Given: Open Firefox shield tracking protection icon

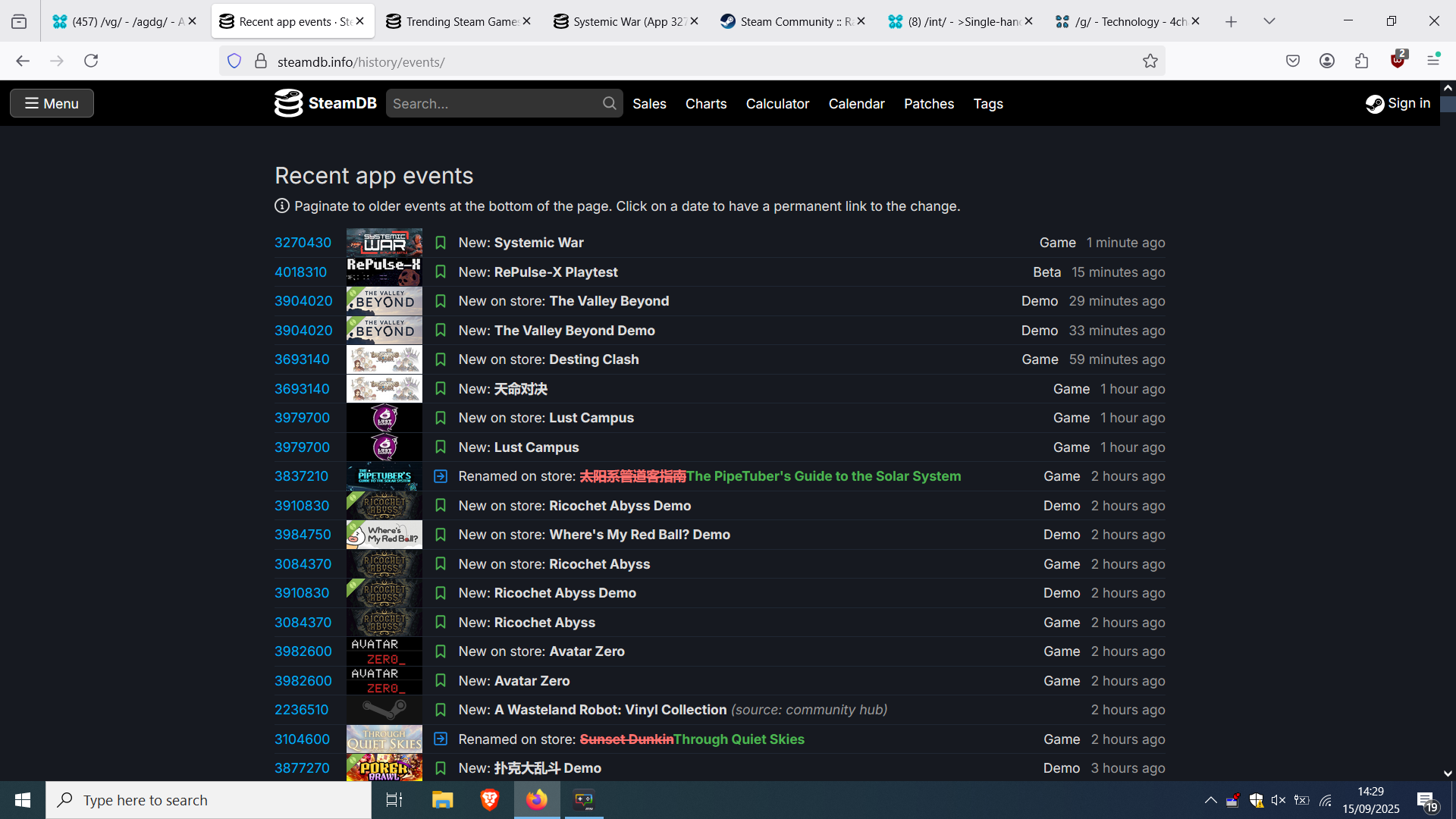Looking at the screenshot, I should [234, 61].
